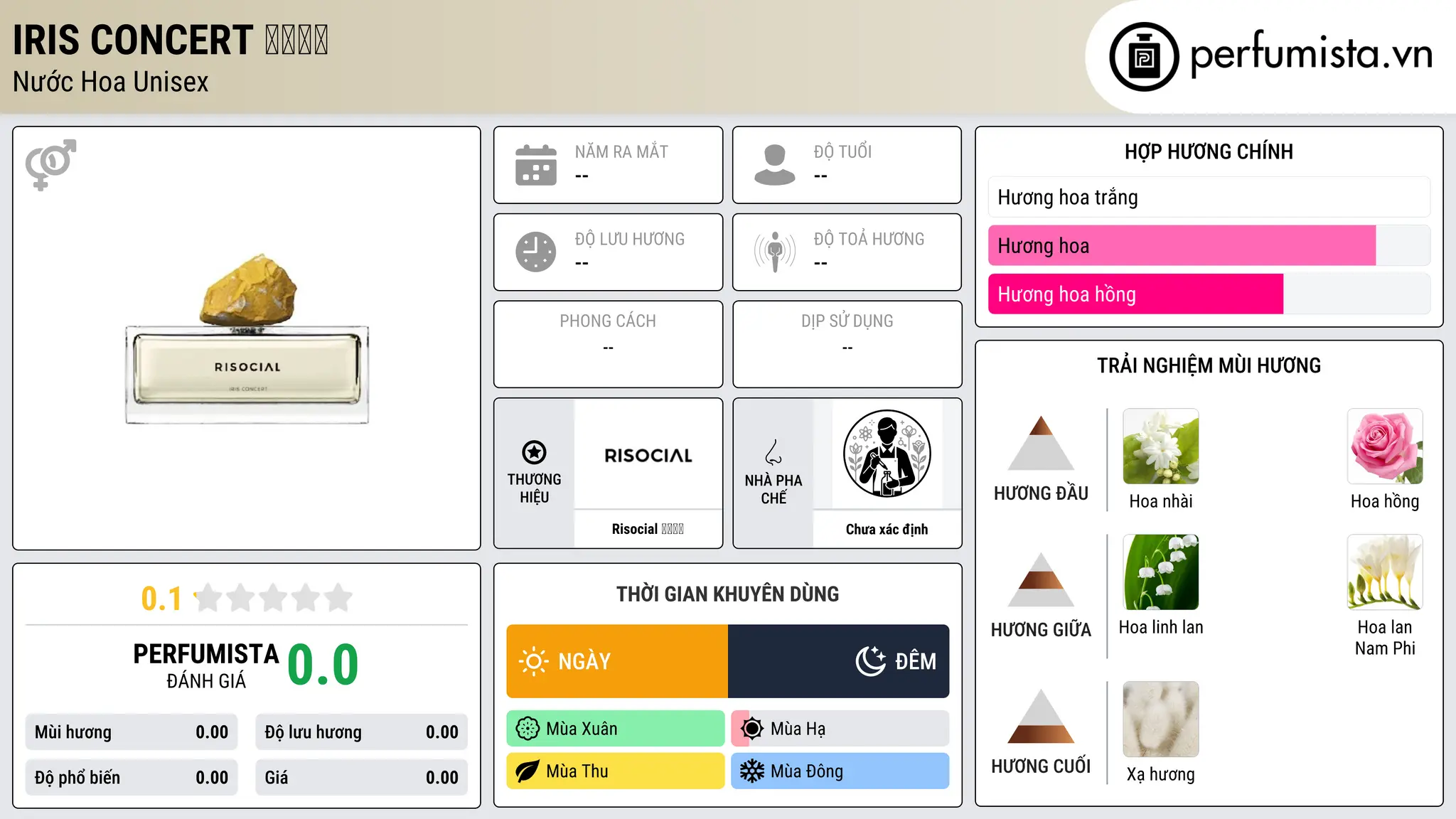Click the Hương giữa pyramid icon
Viewport: 1456px width, 819px height.
pos(1041,579)
